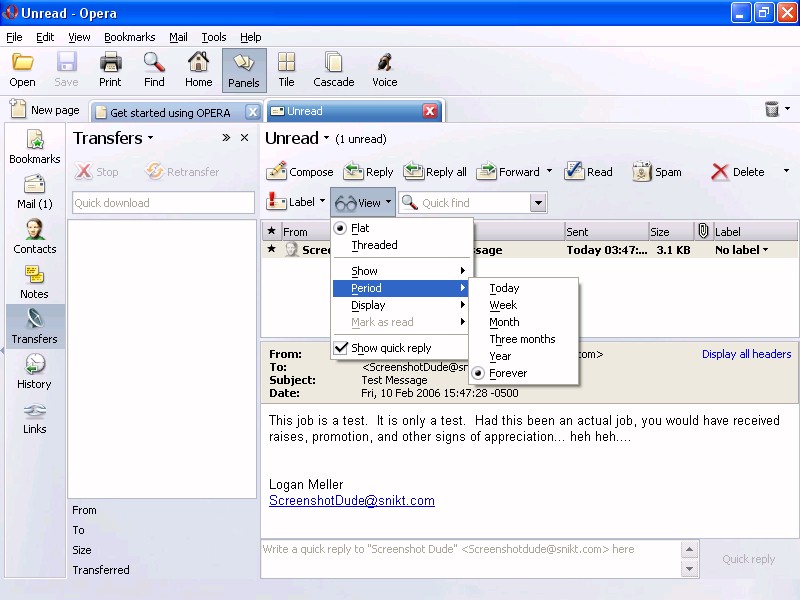Select the Today period option
800x600 pixels.
504,288
